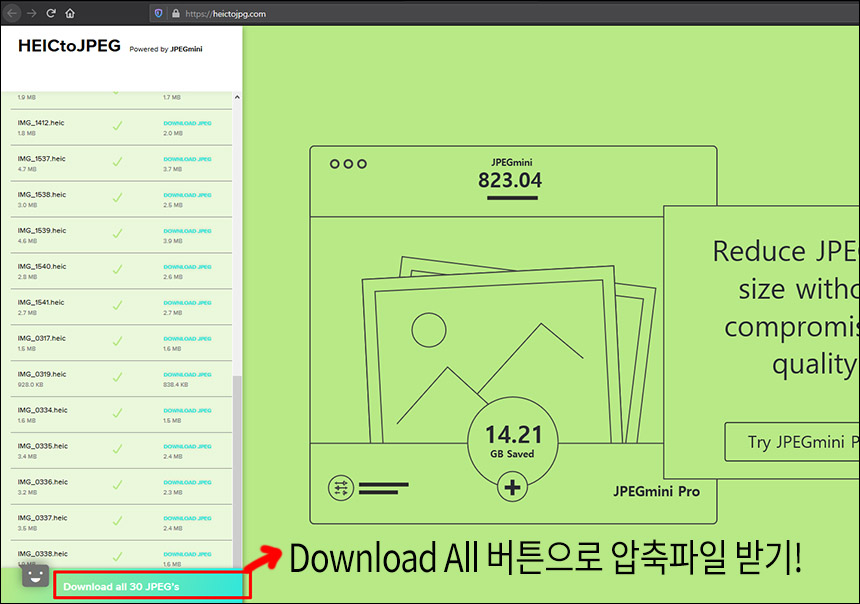Click the checkmark beside IMG_1541.heic
Screen dimensions: 860x604
pyautogui.click(x=117, y=306)
